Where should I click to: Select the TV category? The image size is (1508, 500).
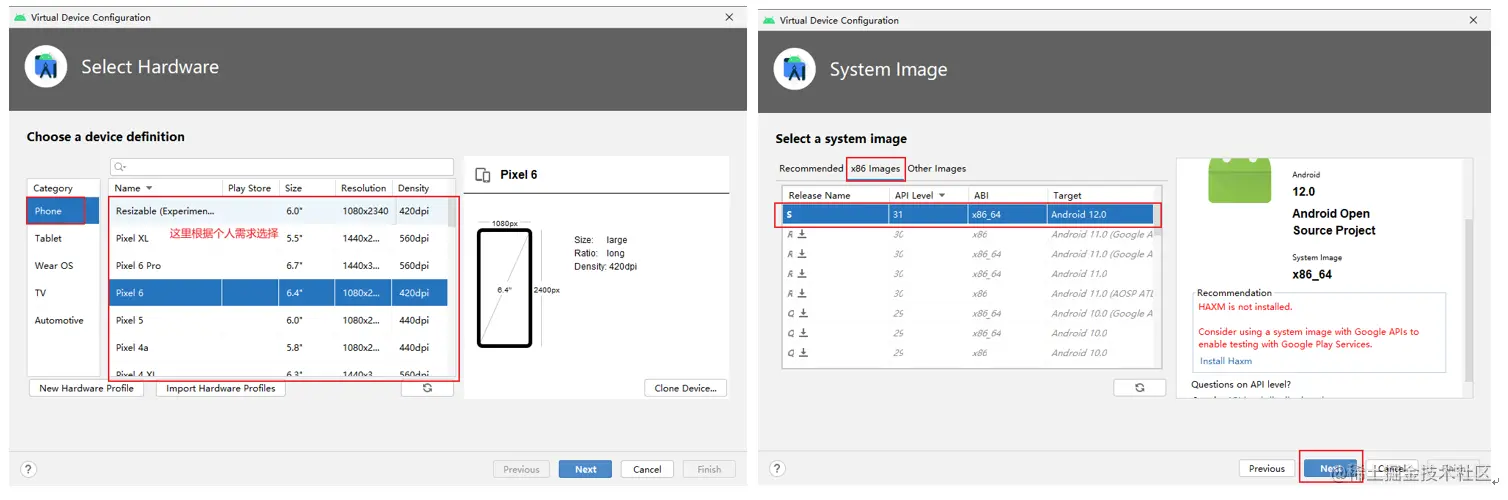pyautogui.click(x=63, y=293)
